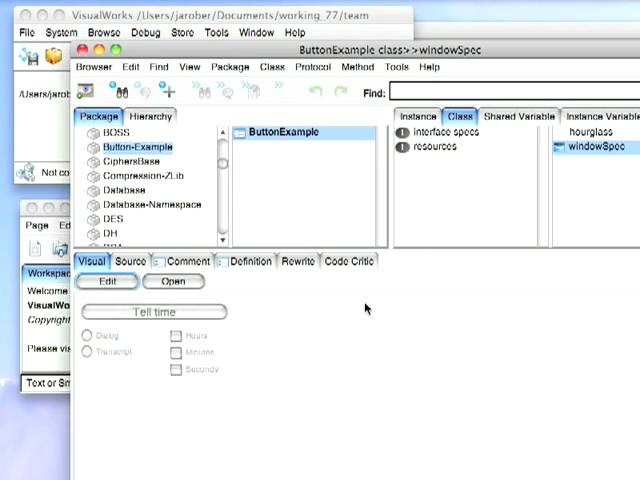Open the Package menu
640x480 pixels.
coord(230,67)
